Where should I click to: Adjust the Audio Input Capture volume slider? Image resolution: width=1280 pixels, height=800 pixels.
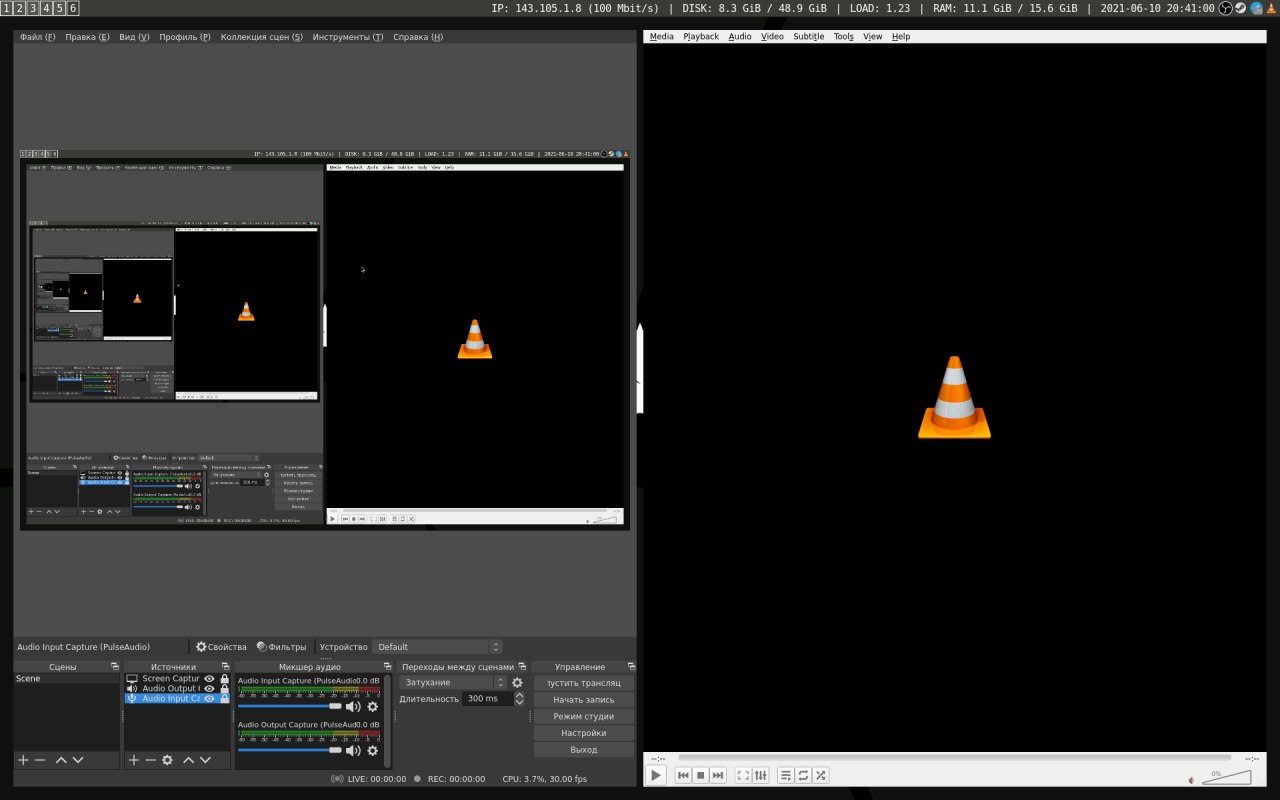click(290, 707)
